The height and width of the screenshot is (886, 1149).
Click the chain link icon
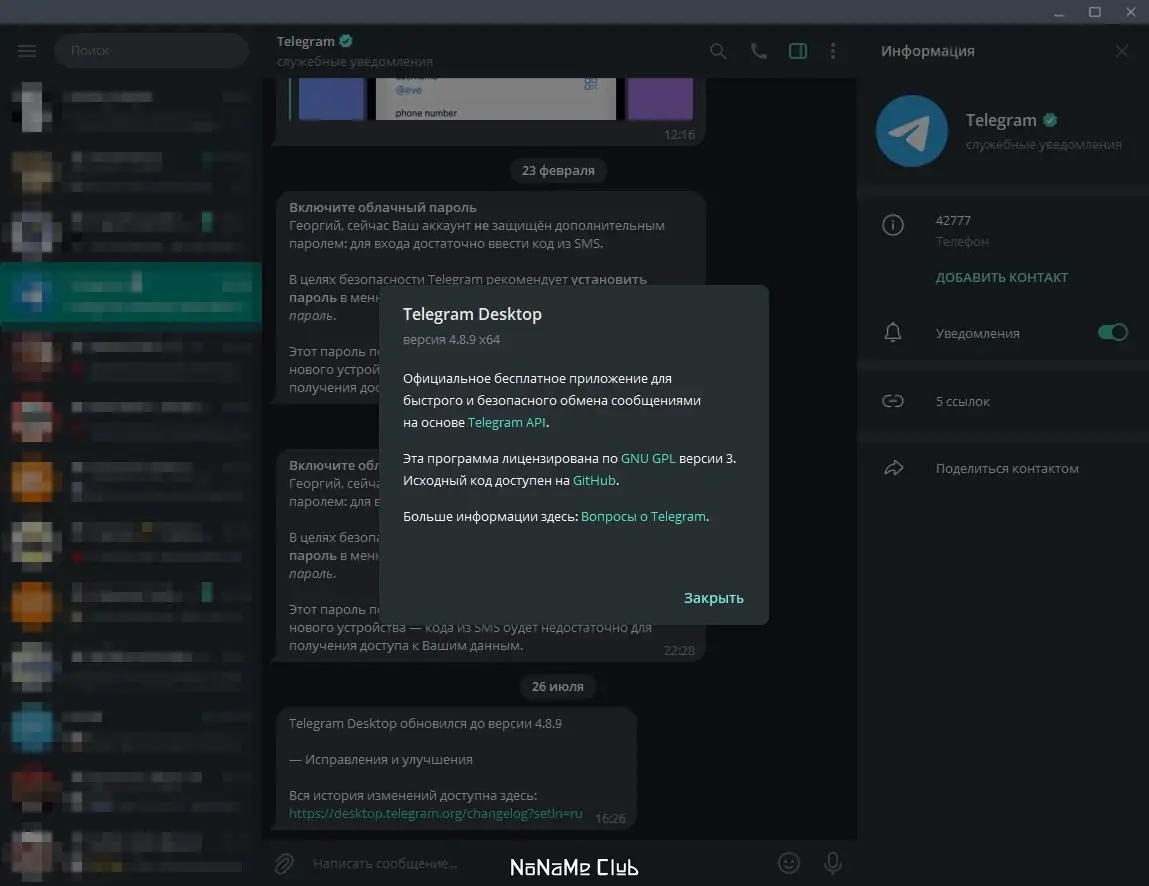point(893,401)
